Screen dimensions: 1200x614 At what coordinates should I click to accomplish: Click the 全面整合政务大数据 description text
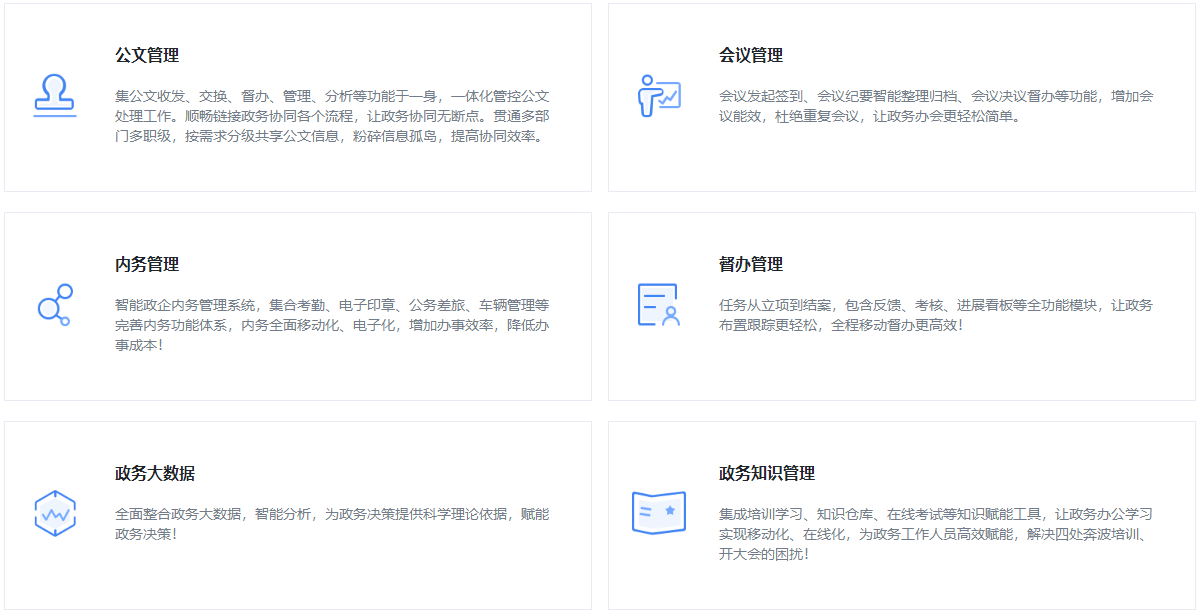point(332,524)
